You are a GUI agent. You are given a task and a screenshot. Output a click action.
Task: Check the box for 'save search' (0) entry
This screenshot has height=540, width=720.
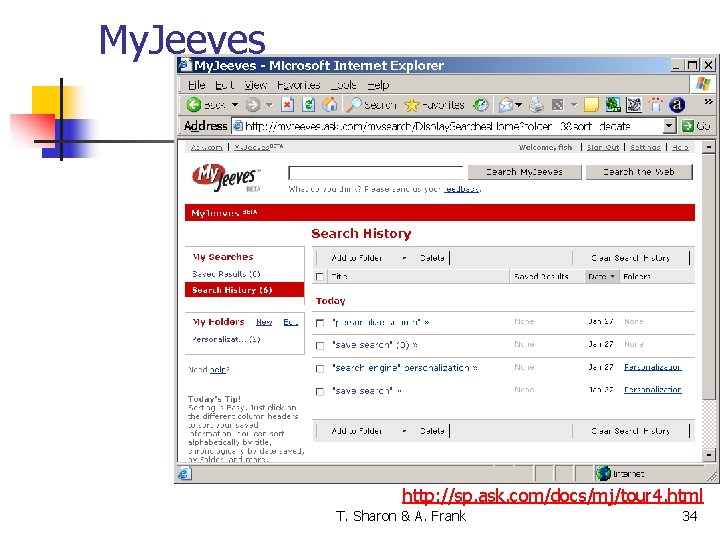(320, 345)
